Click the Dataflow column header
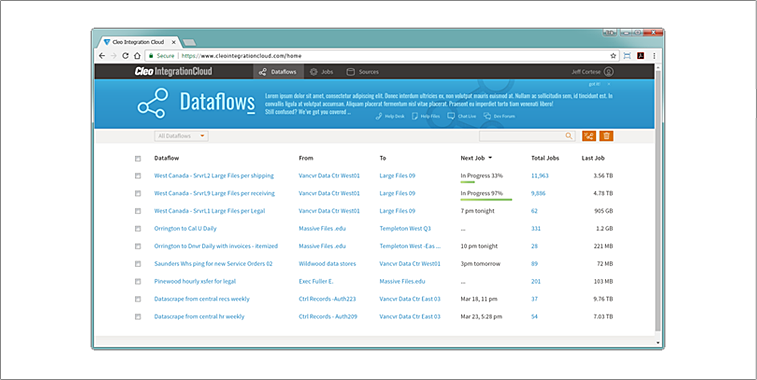757x380 pixels. (167, 158)
